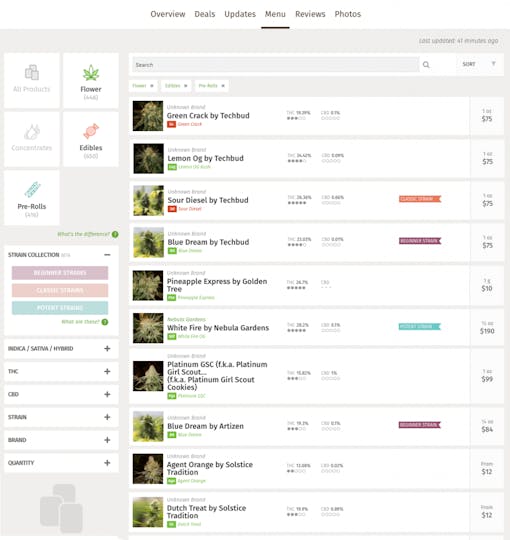
Task: Open the Sort dropdown
Action: click(479, 64)
